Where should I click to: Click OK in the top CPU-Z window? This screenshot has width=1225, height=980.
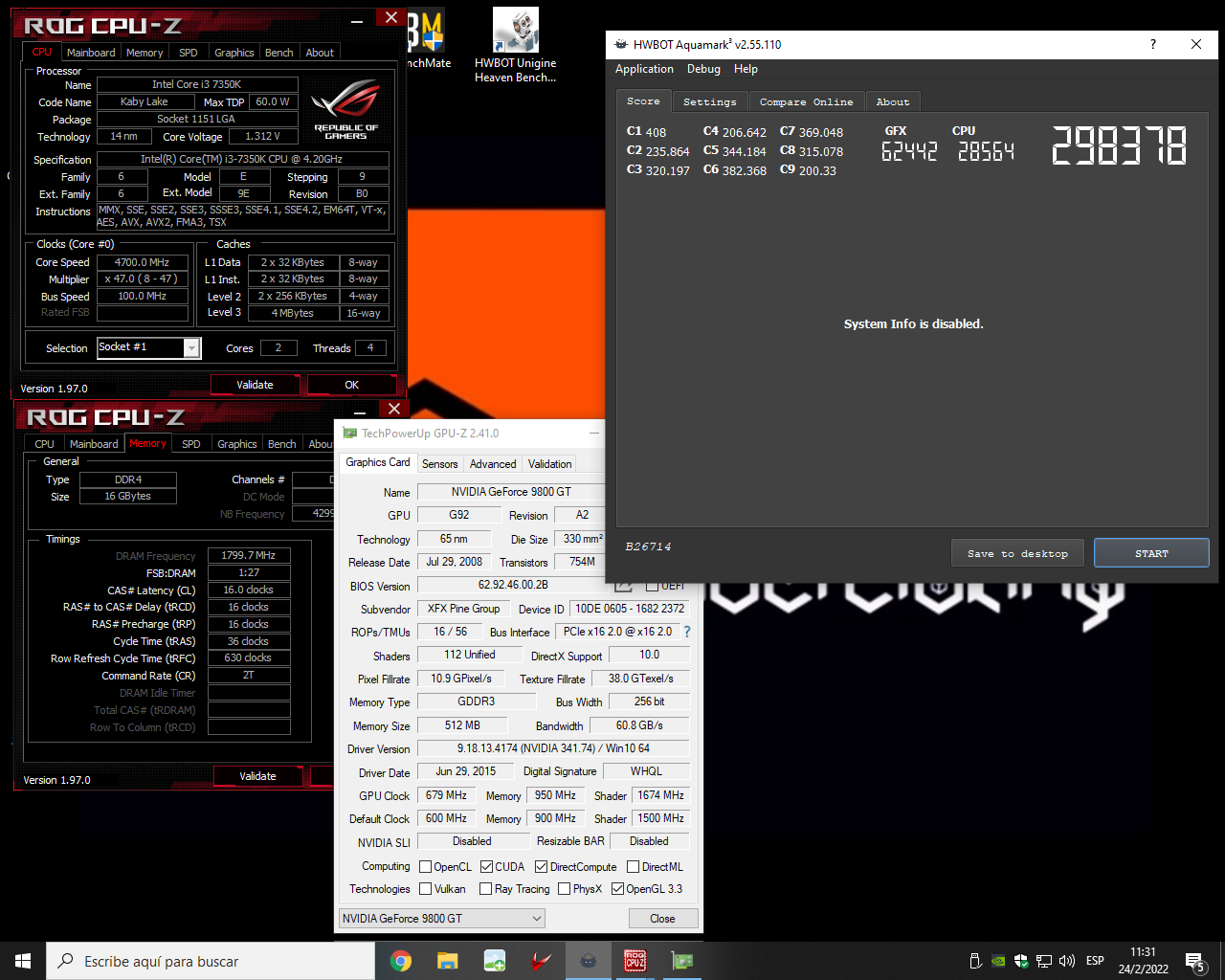[x=351, y=385]
